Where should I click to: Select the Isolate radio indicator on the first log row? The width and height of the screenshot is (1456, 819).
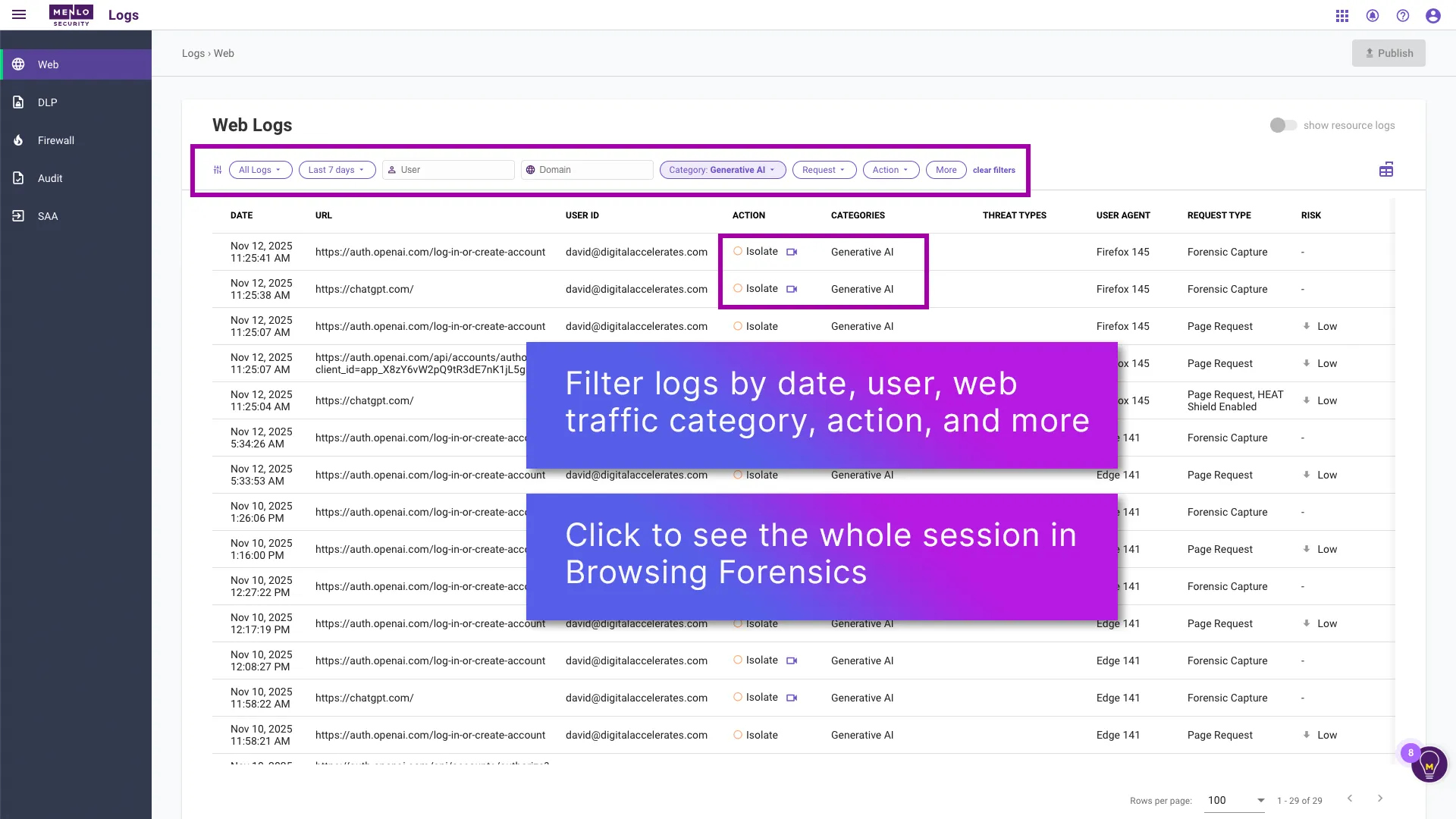pos(737,251)
